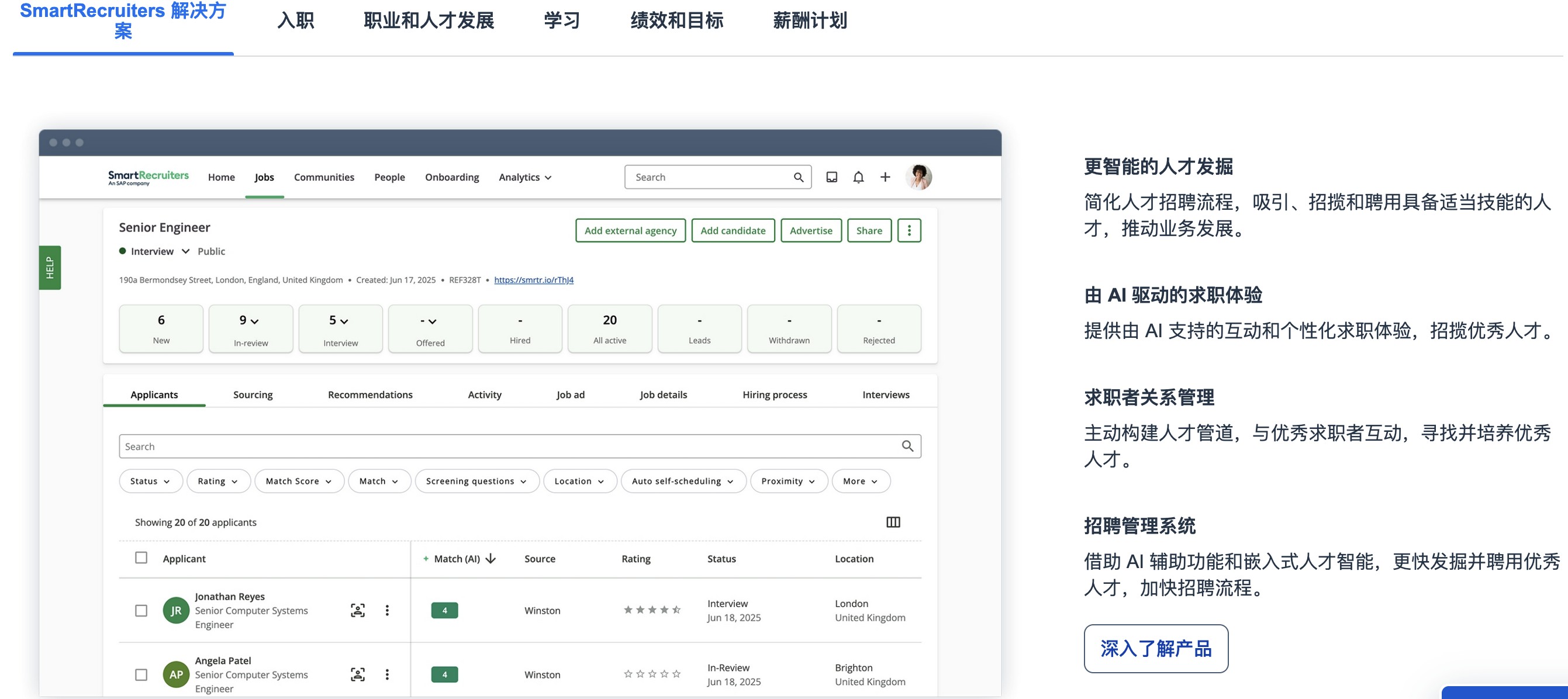Click the JR applicant avatar
Viewport: 1568px width, 699px height.
click(176, 610)
